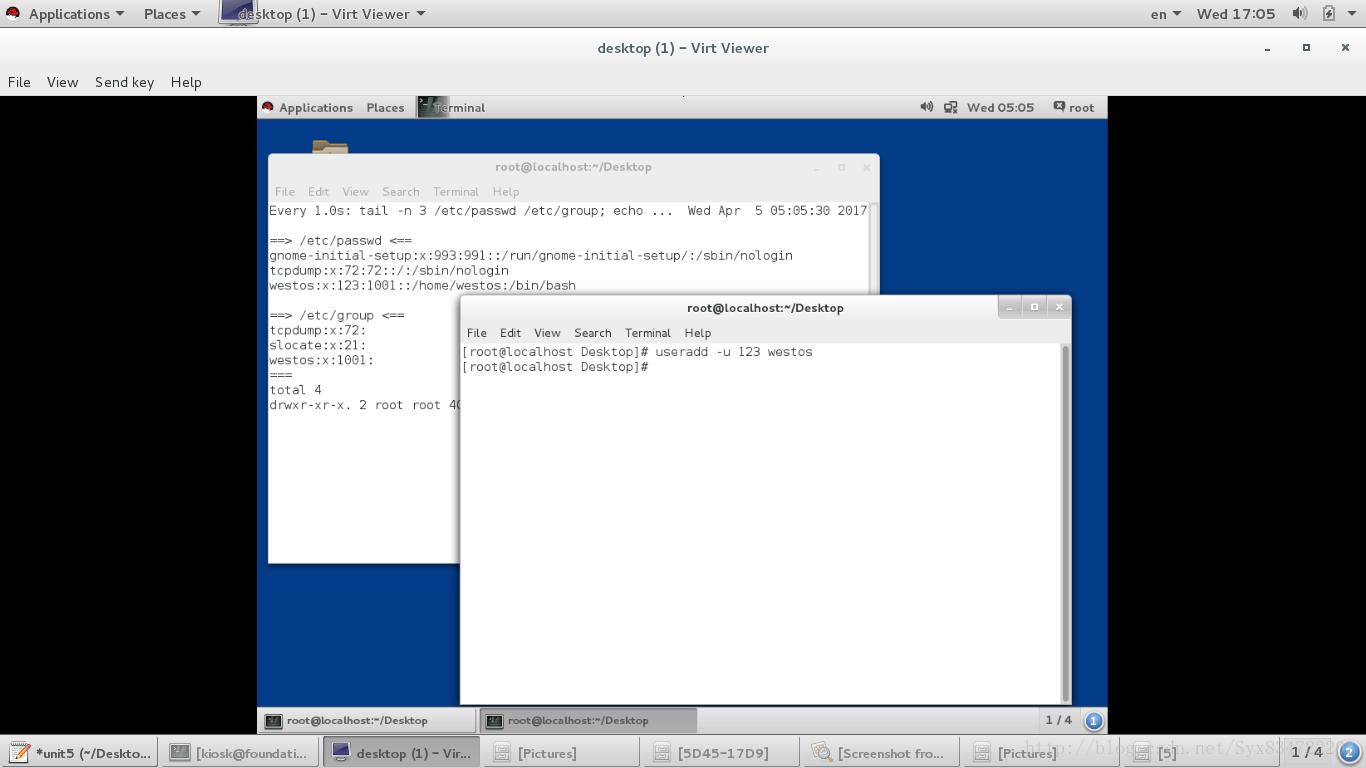Click the host battery status icon
Image resolution: width=1366 pixels, height=768 pixels.
[1329, 14]
